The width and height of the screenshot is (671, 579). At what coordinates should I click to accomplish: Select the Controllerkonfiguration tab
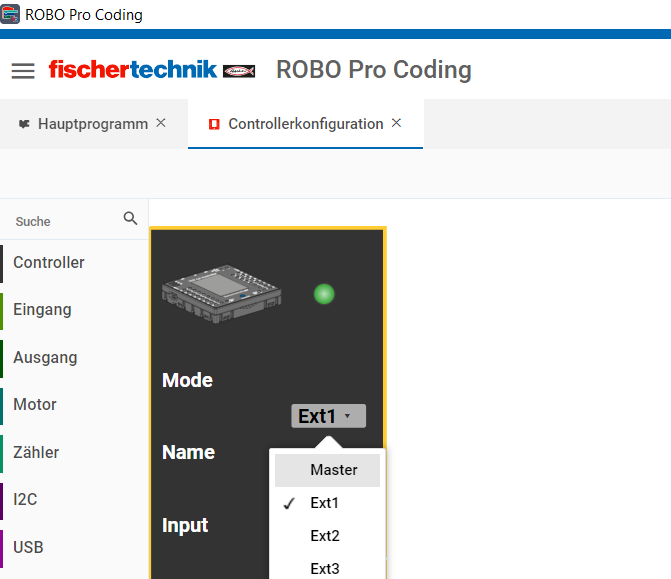point(306,124)
